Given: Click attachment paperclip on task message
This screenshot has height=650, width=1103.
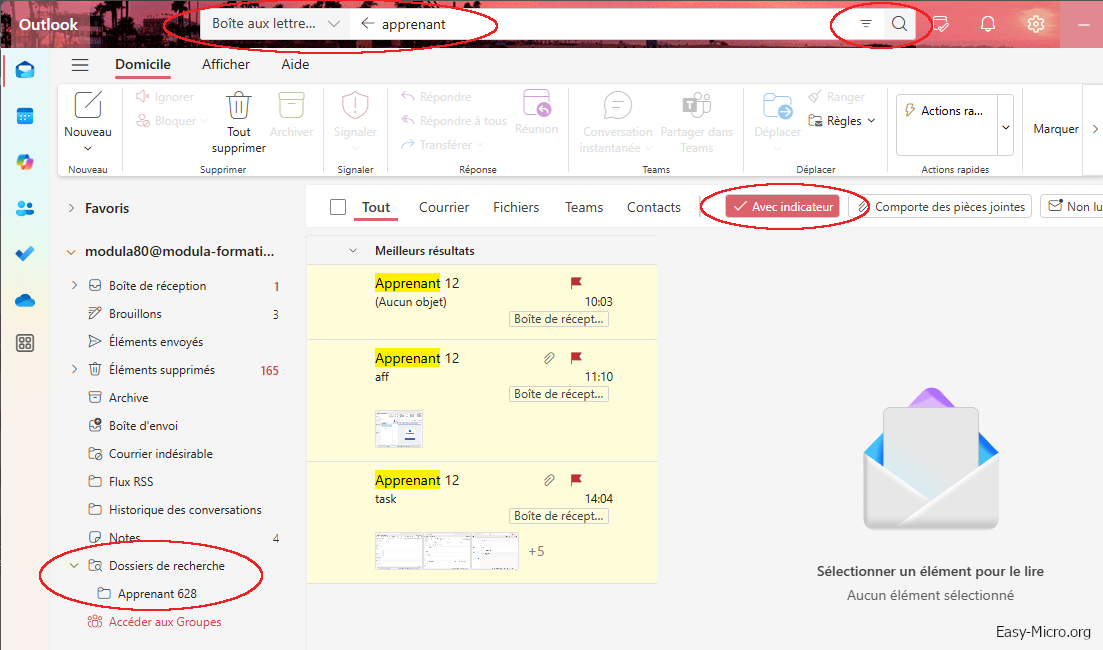Looking at the screenshot, I should point(549,480).
